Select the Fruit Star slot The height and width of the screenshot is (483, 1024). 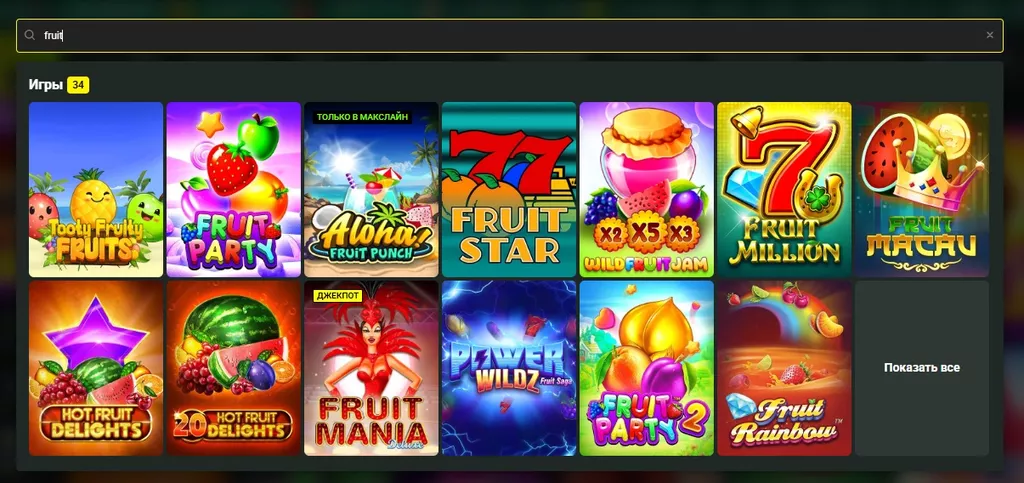[509, 189]
